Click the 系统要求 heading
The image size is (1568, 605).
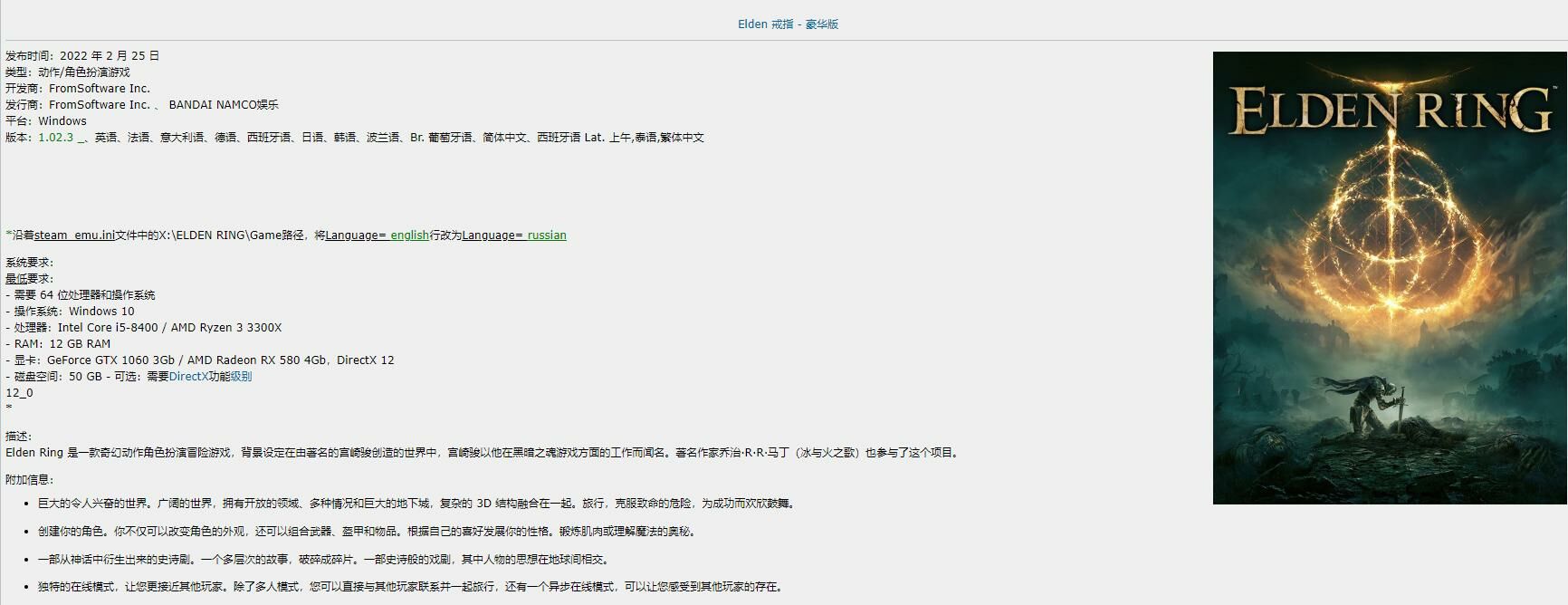(x=29, y=263)
